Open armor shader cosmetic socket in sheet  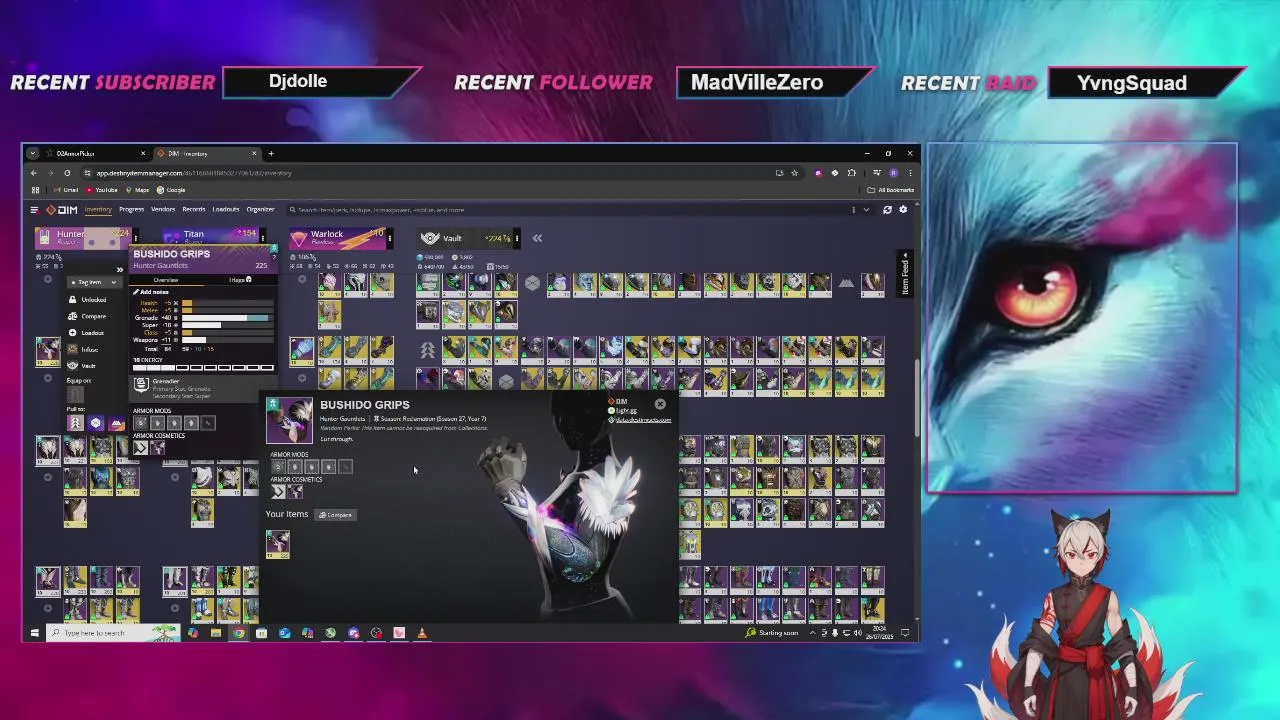coord(278,491)
